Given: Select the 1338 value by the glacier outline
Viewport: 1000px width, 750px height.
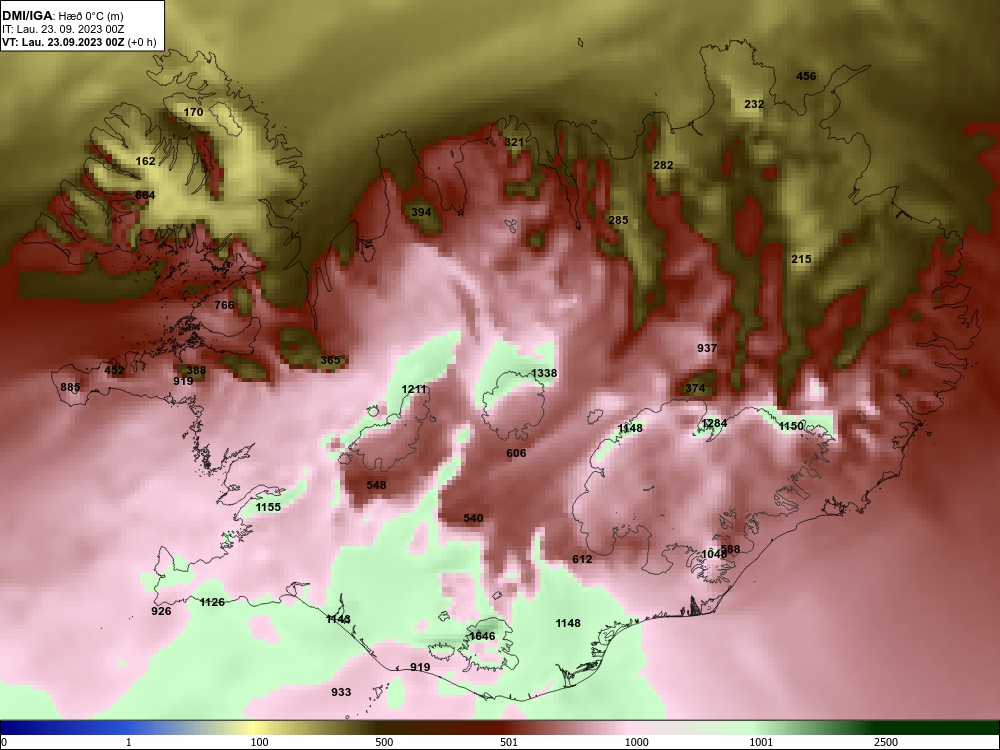Looking at the screenshot, I should pos(544,373).
